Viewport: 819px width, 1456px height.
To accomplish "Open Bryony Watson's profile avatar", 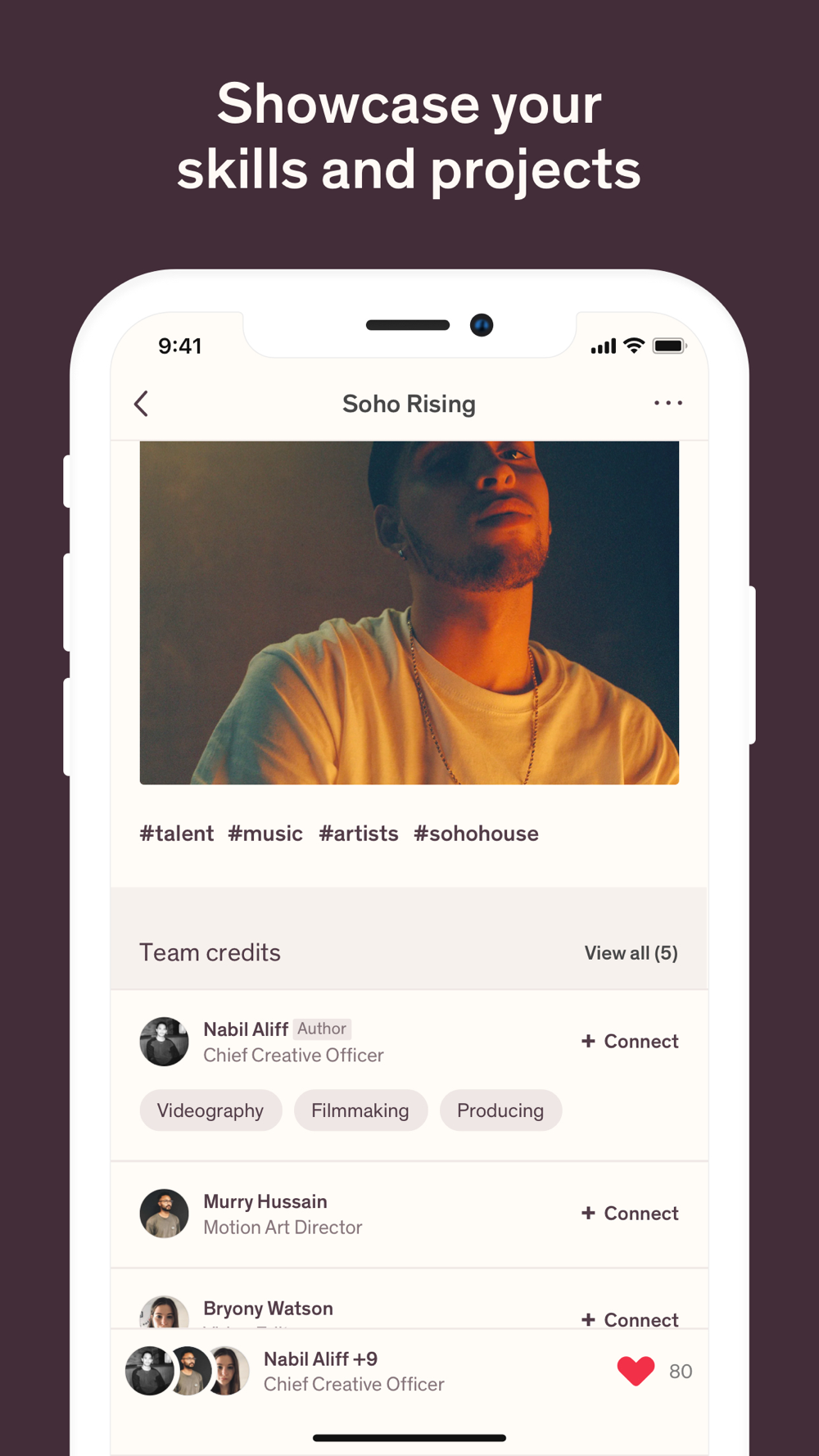I will click(x=164, y=1311).
